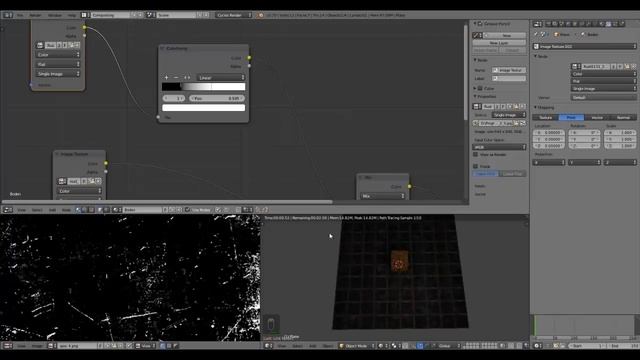Image resolution: width=640 pixels, height=360 pixels.
Task: Click the node editor type icon in header
Action: [7, 210]
